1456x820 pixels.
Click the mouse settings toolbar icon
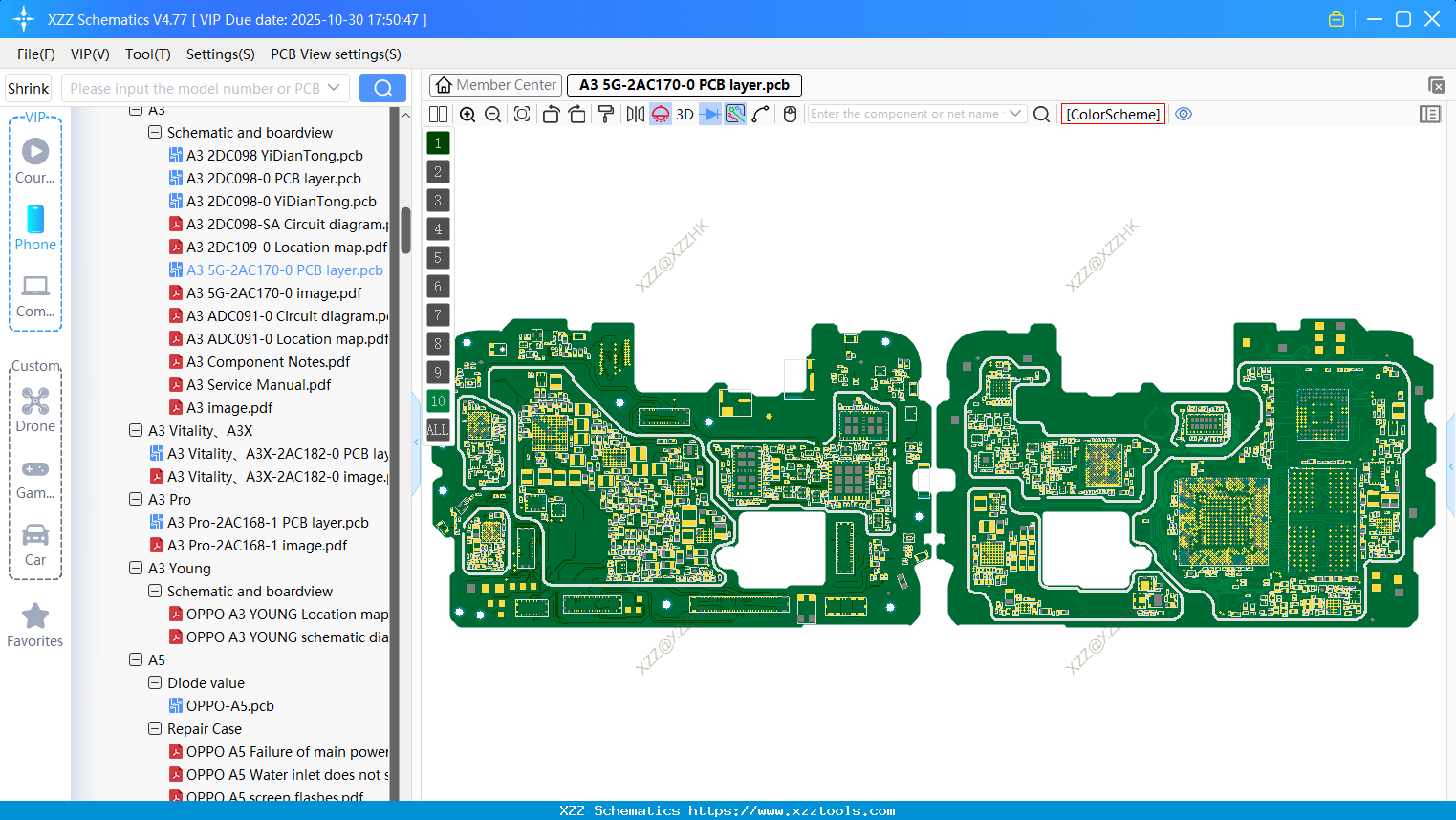click(x=790, y=114)
